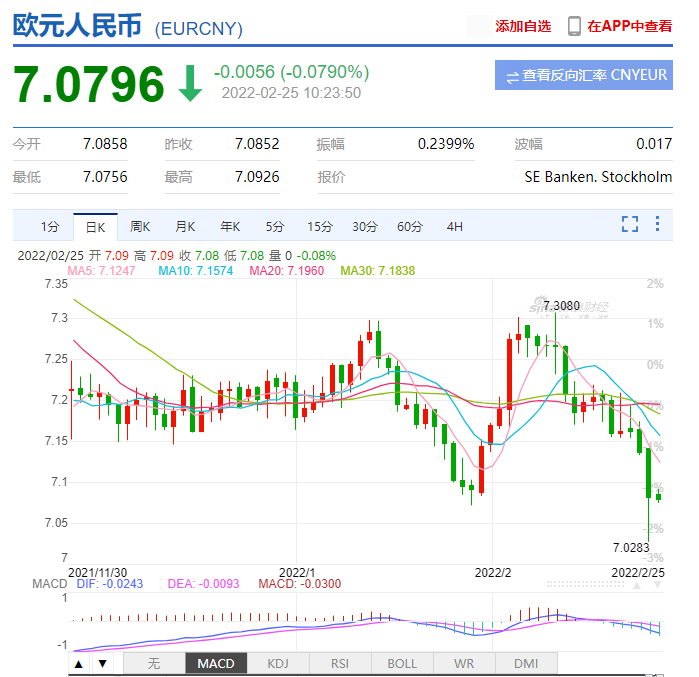Switch to the 30分 chart tab
699x677 pixels.
365,227
